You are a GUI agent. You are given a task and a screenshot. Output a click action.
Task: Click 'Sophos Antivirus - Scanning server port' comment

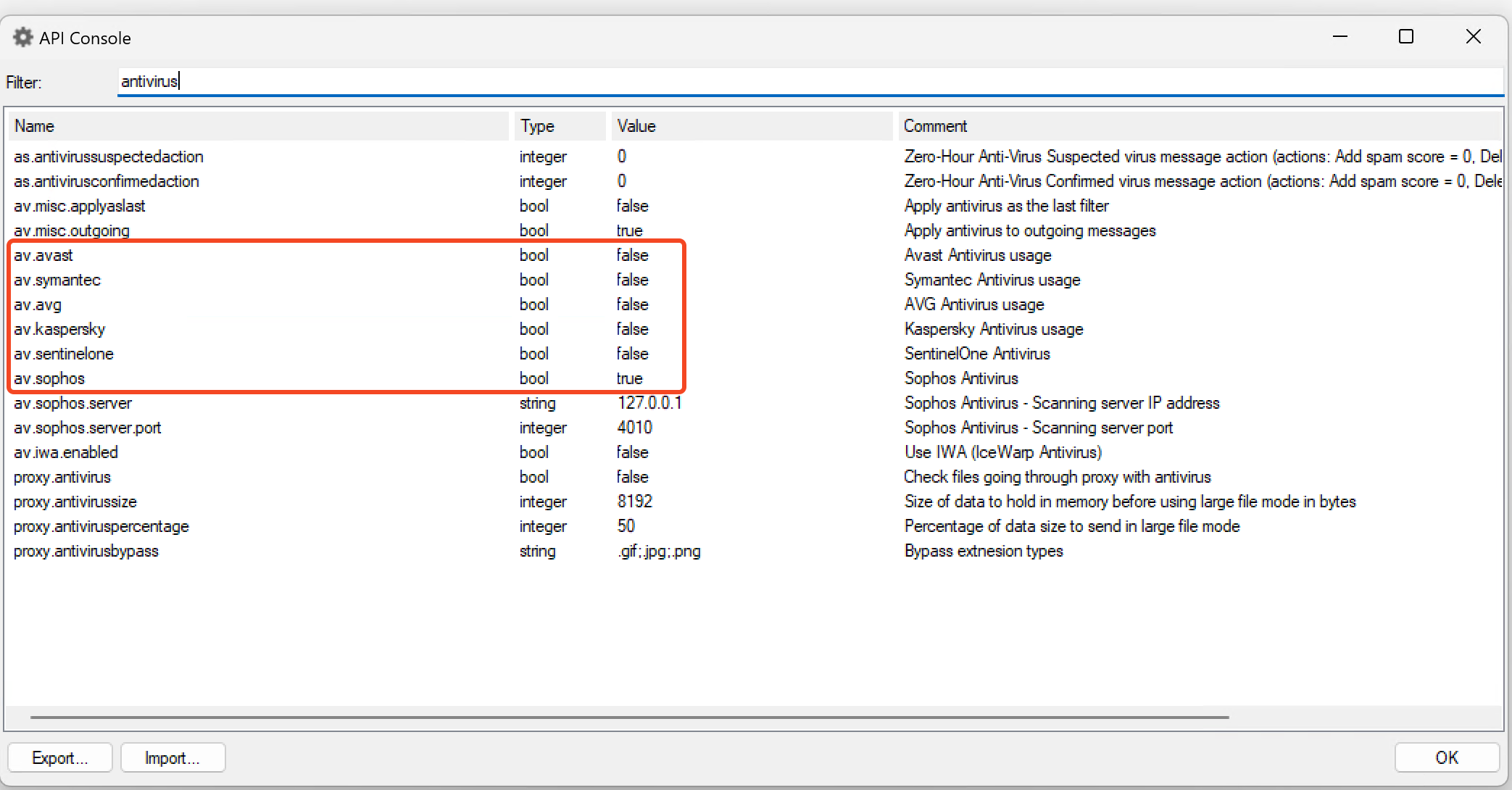pyautogui.click(x=1039, y=428)
